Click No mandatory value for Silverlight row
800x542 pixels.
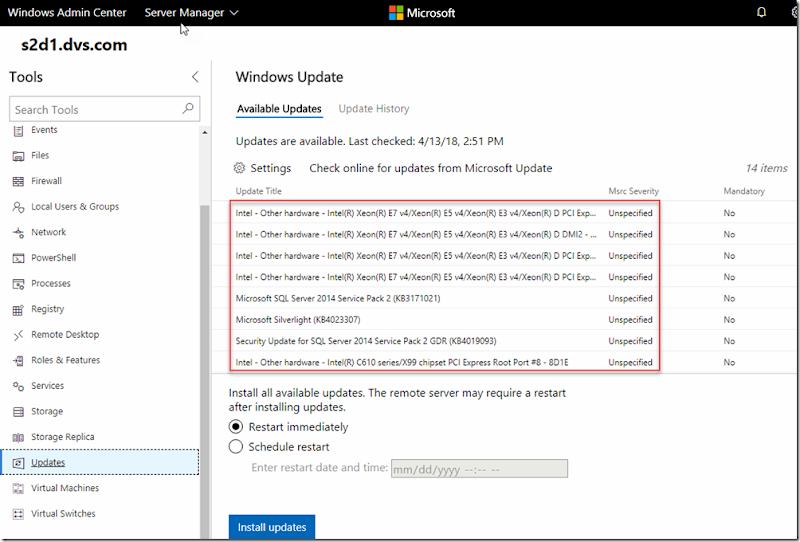pos(729,319)
